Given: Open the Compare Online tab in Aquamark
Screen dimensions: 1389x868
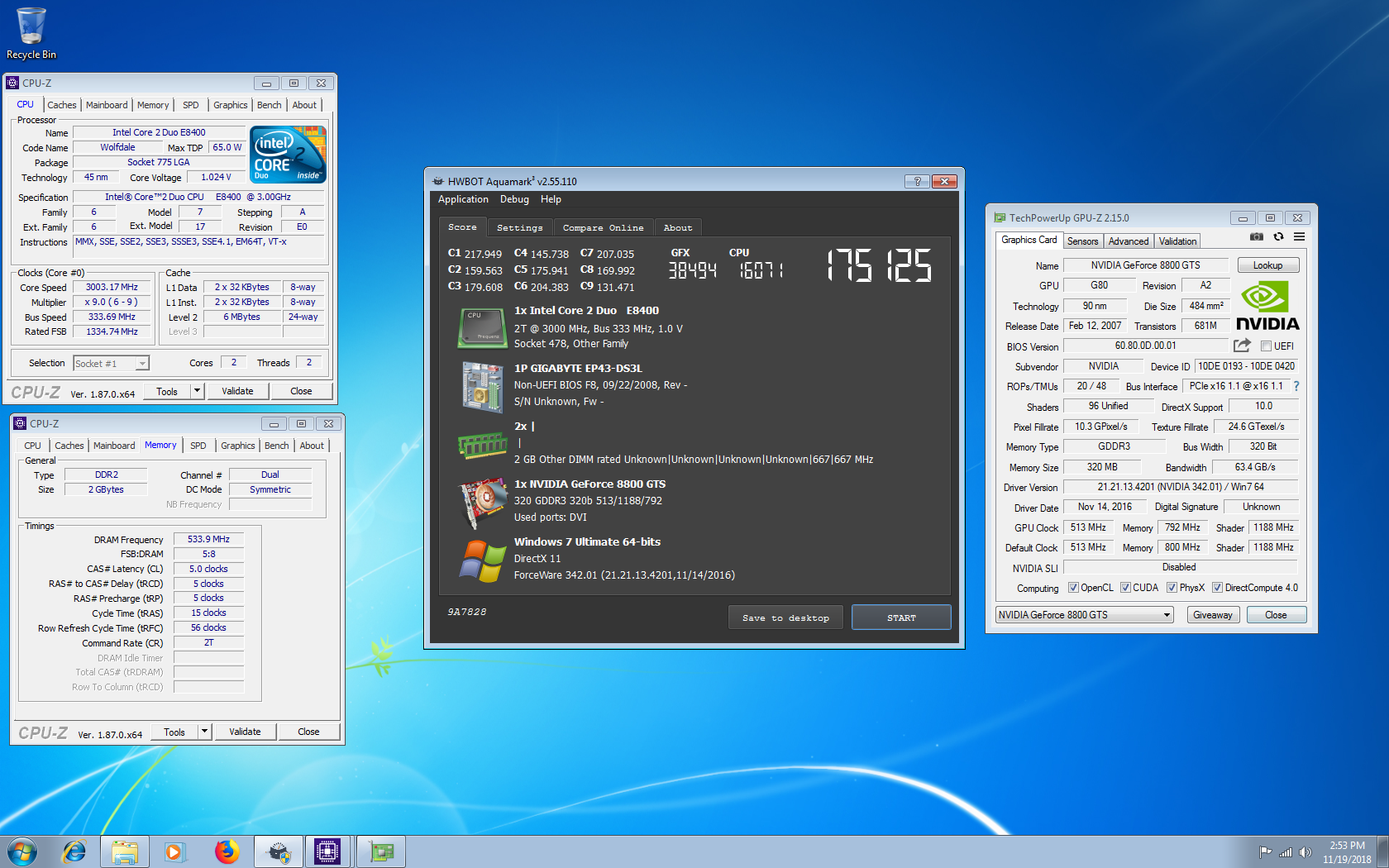Looking at the screenshot, I should [x=603, y=227].
